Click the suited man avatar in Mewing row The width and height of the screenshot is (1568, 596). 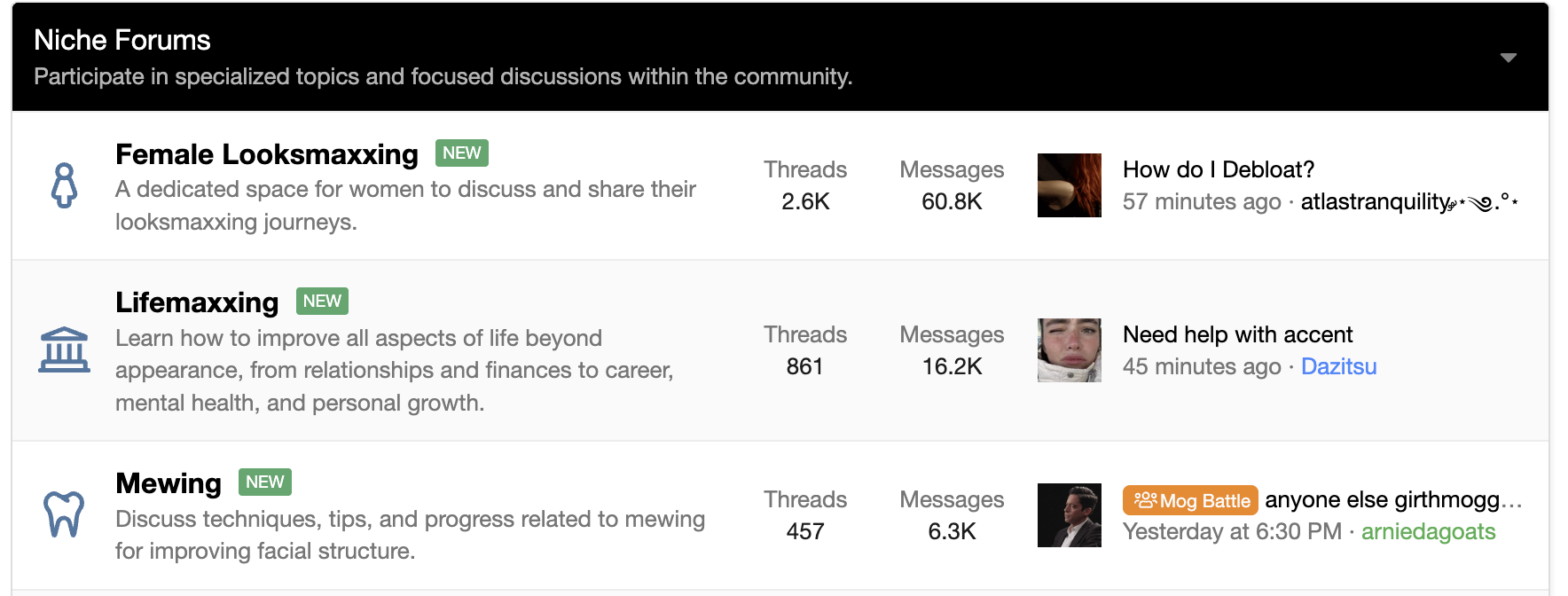pyautogui.click(x=1070, y=515)
